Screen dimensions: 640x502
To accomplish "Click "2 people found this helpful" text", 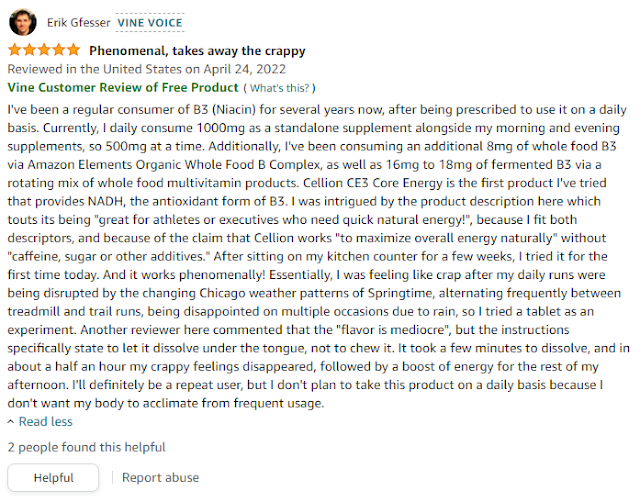I will [86, 447].
